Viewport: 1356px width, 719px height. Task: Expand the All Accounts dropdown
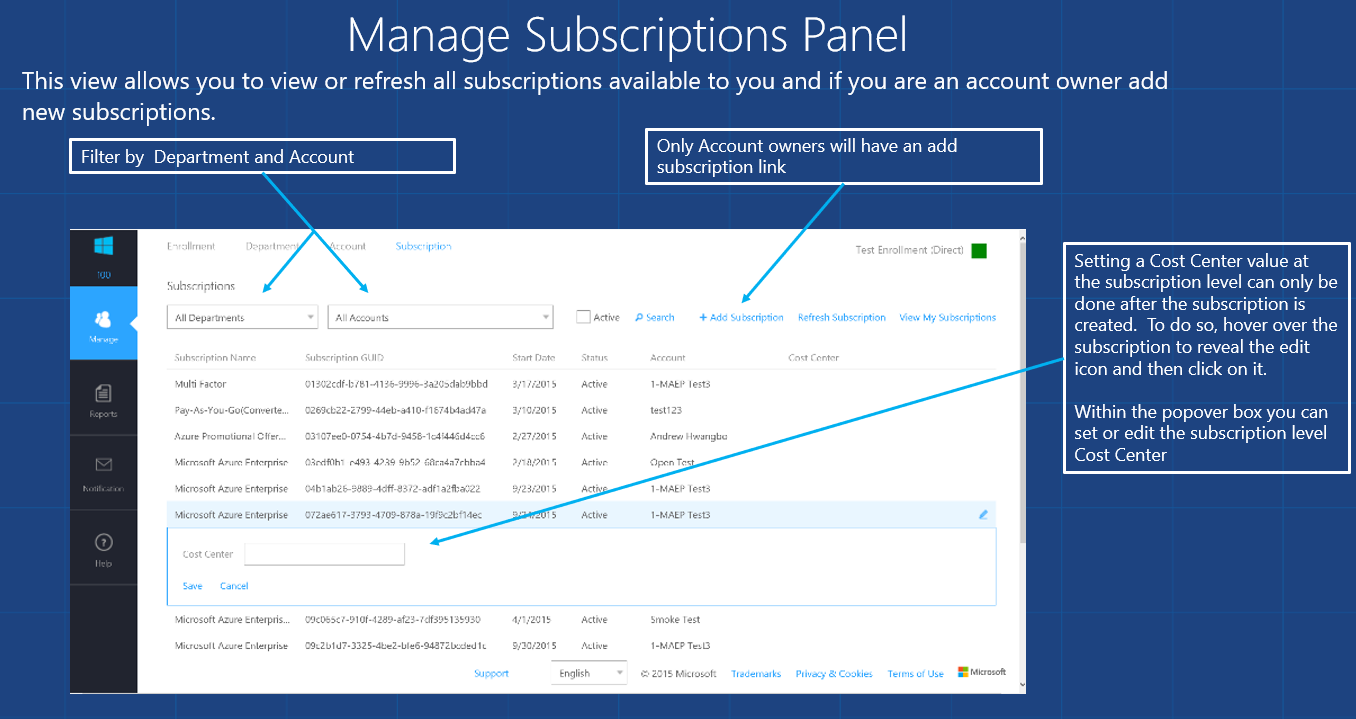tap(440, 317)
